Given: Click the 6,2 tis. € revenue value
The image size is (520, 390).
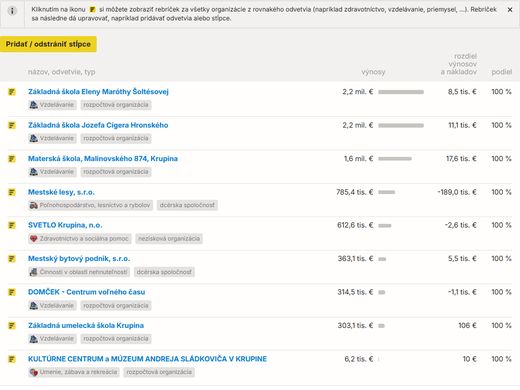Looking at the screenshot, I should point(359,359).
